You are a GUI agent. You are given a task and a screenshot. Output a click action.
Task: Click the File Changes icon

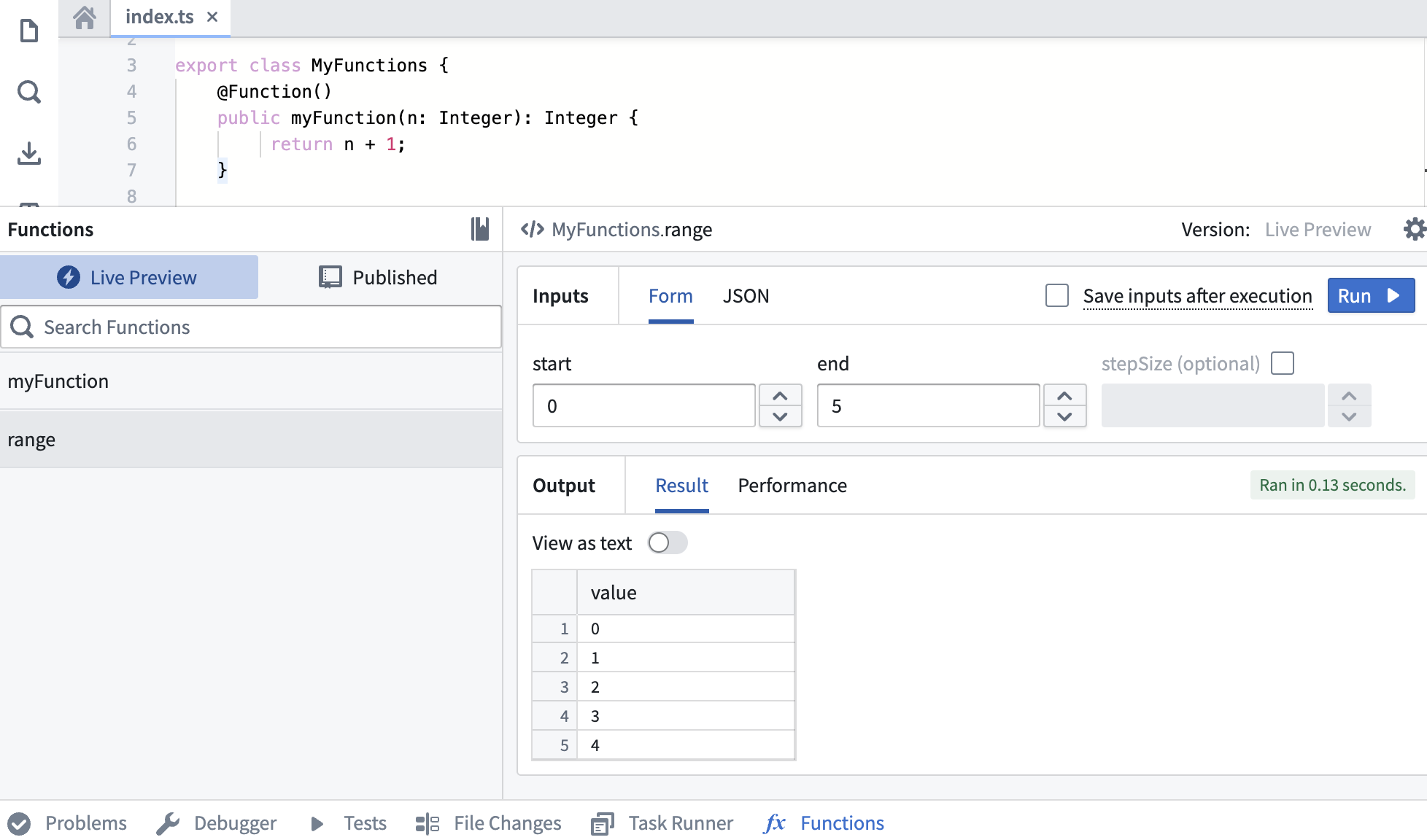428,822
